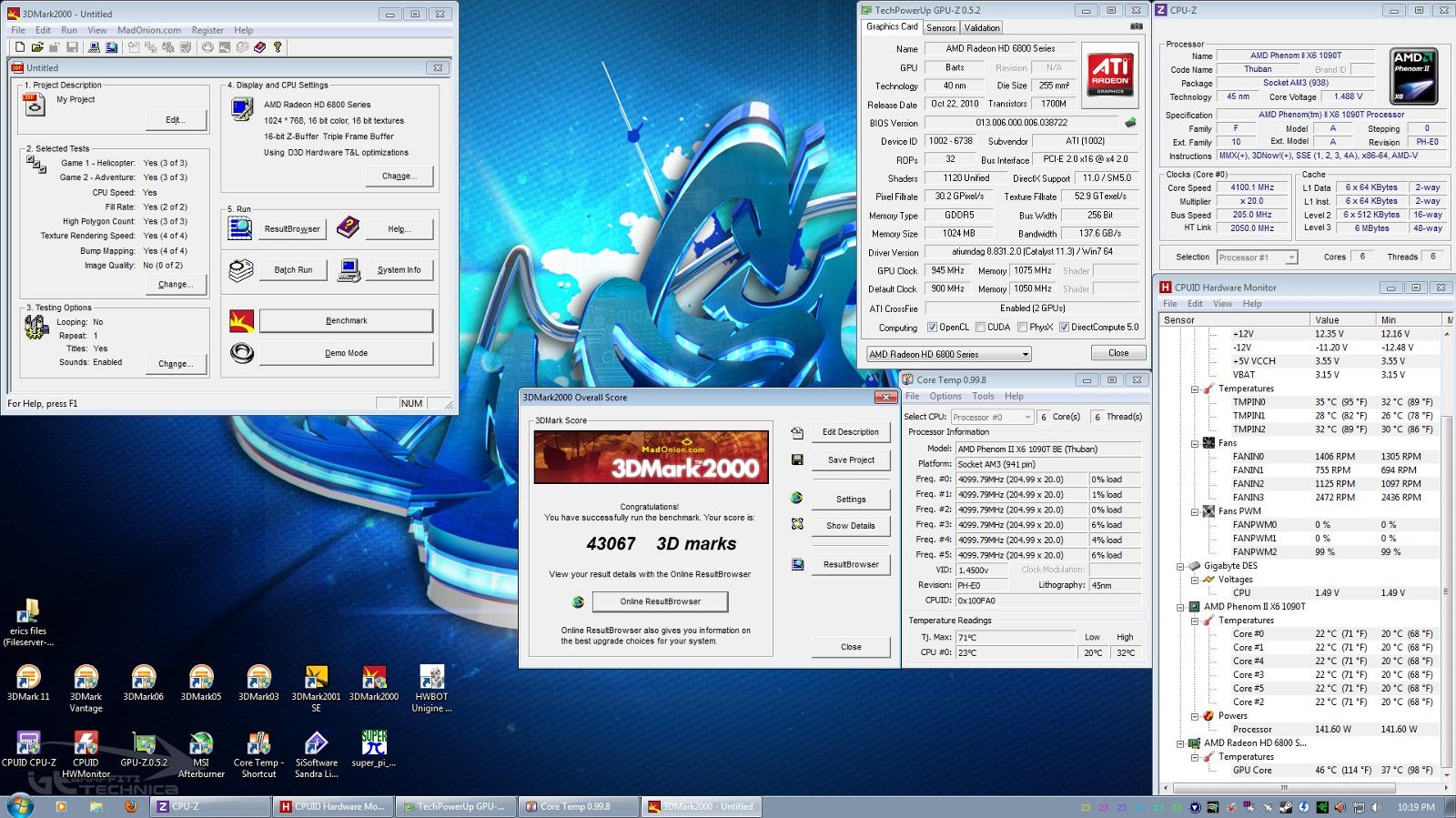
Task: Open the MSI Afterburner desktop shortcut
Action: (201, 754)
